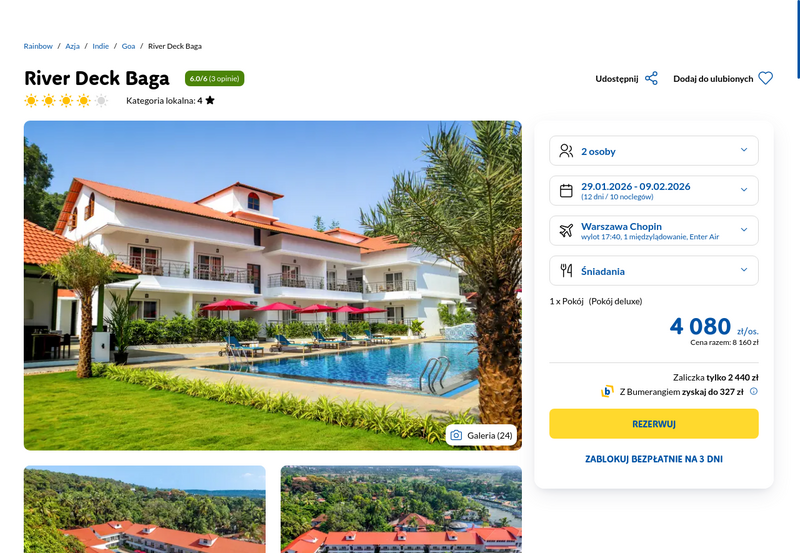
Task: Open the aerial hotel thumbnail with river view
Action: [401, 509]
